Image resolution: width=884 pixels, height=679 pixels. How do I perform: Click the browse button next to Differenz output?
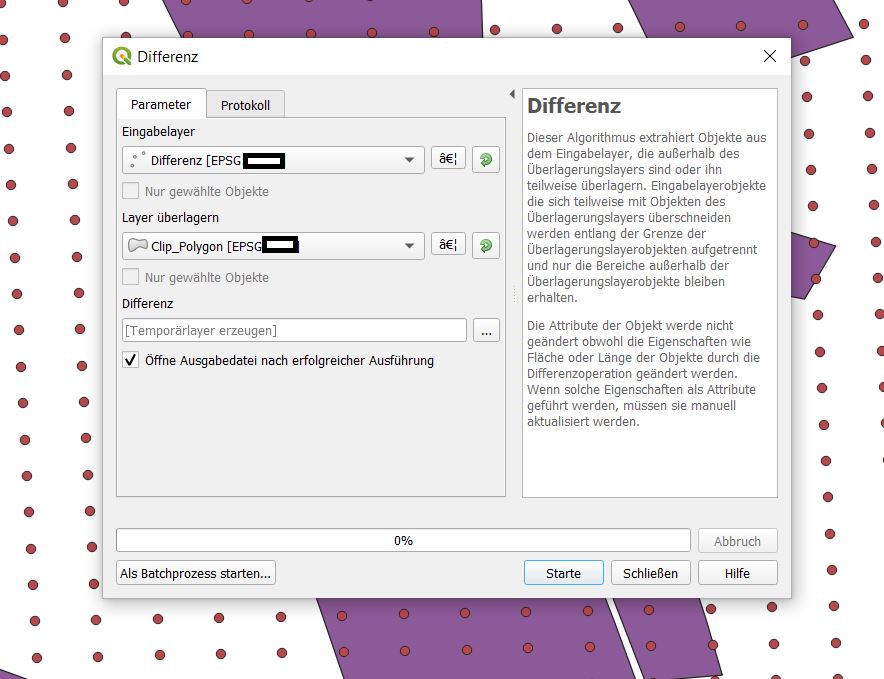coord(486,331)
